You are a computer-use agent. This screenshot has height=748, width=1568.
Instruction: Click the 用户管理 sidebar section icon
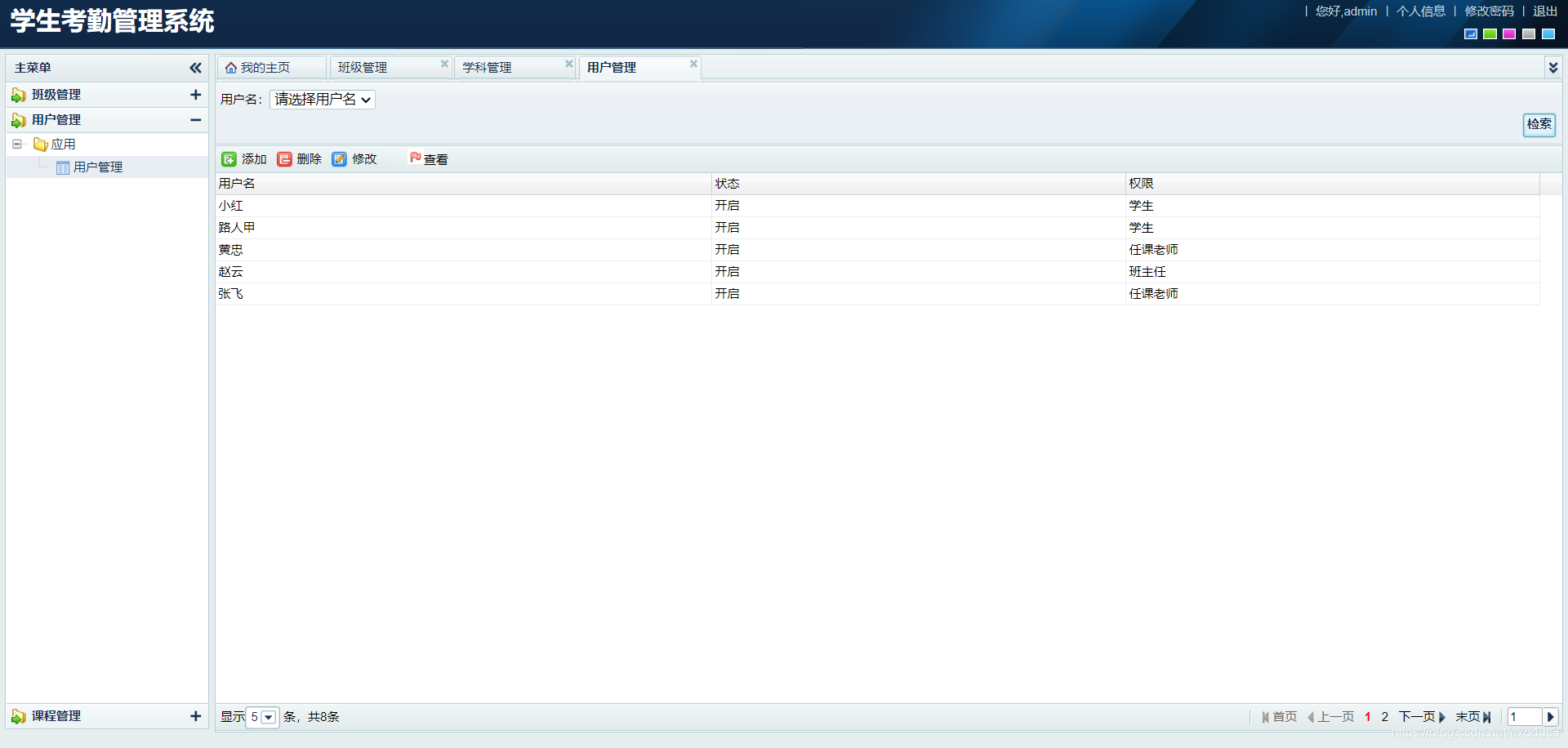[x=18, y=121]
